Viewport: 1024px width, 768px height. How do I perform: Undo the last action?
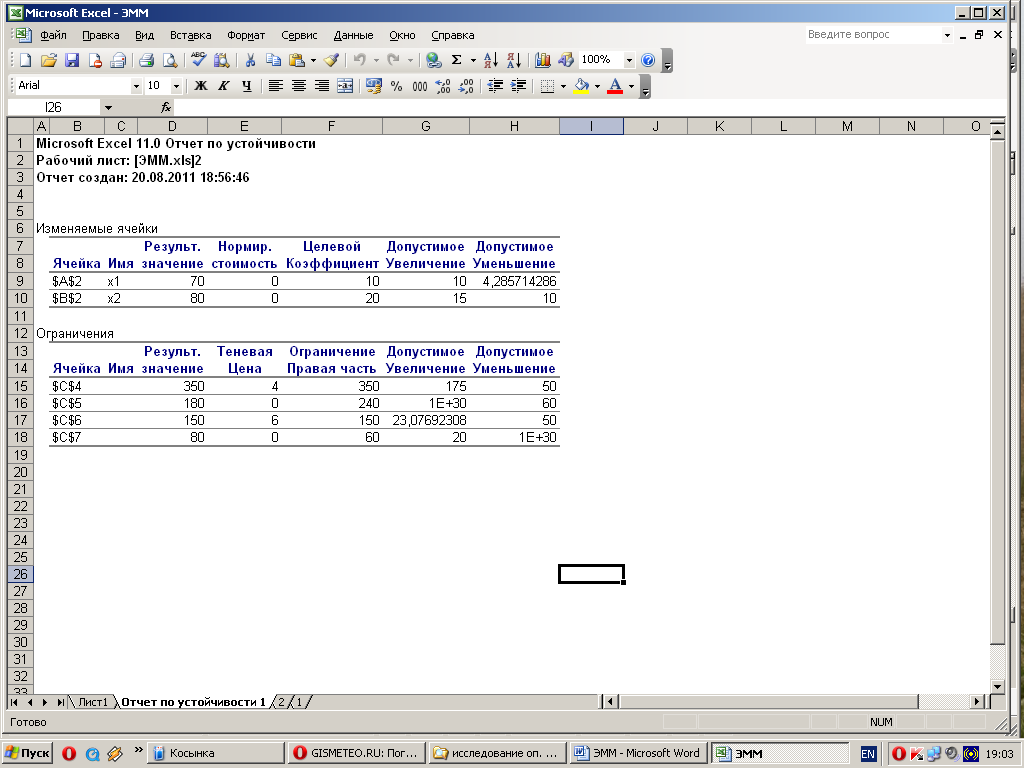point(359,60)
